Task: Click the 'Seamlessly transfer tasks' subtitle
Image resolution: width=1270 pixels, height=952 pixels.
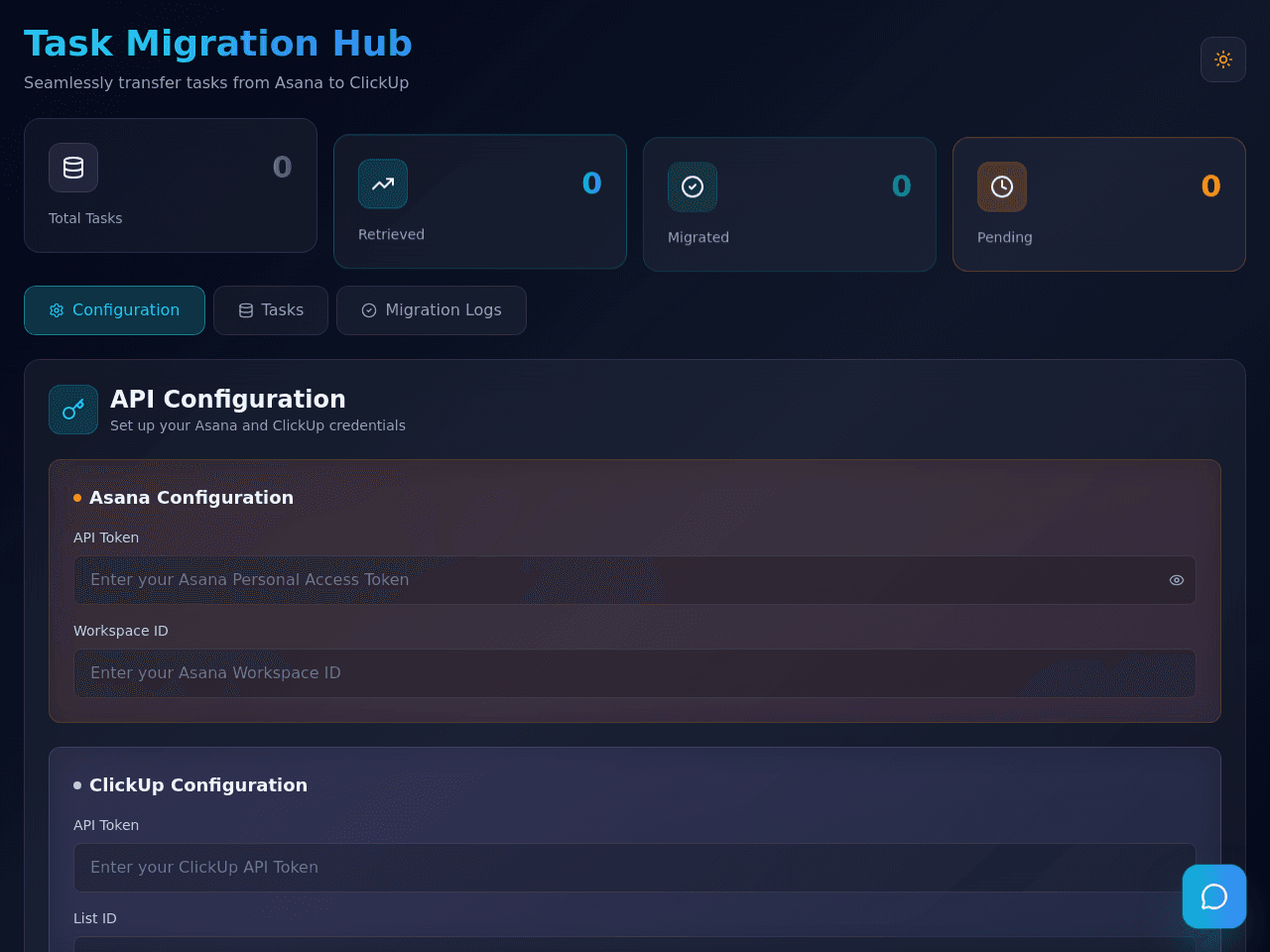Action: pyautogui.click(x=216, y=82)
